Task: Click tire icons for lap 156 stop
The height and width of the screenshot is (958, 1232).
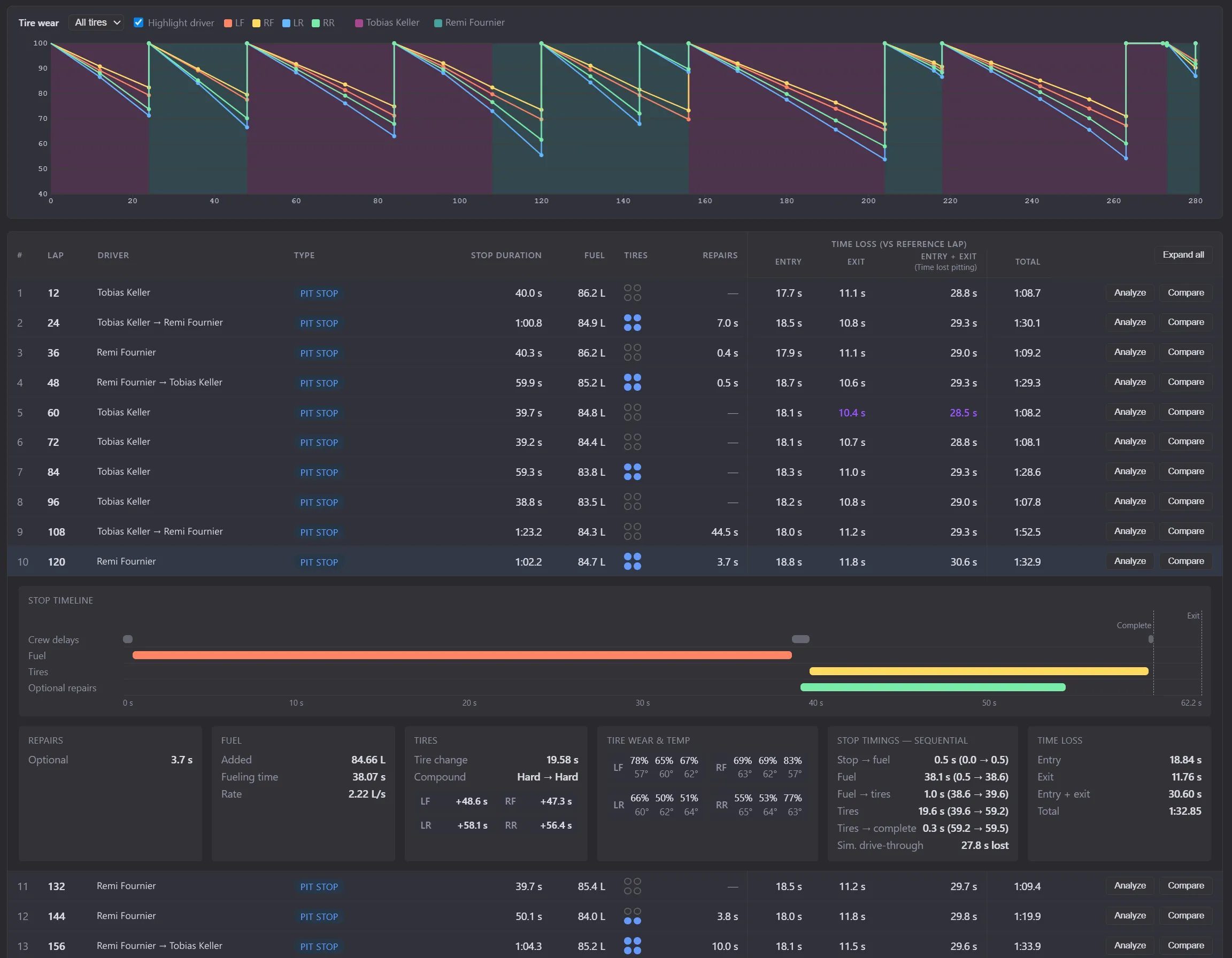Action: (633, 946)
